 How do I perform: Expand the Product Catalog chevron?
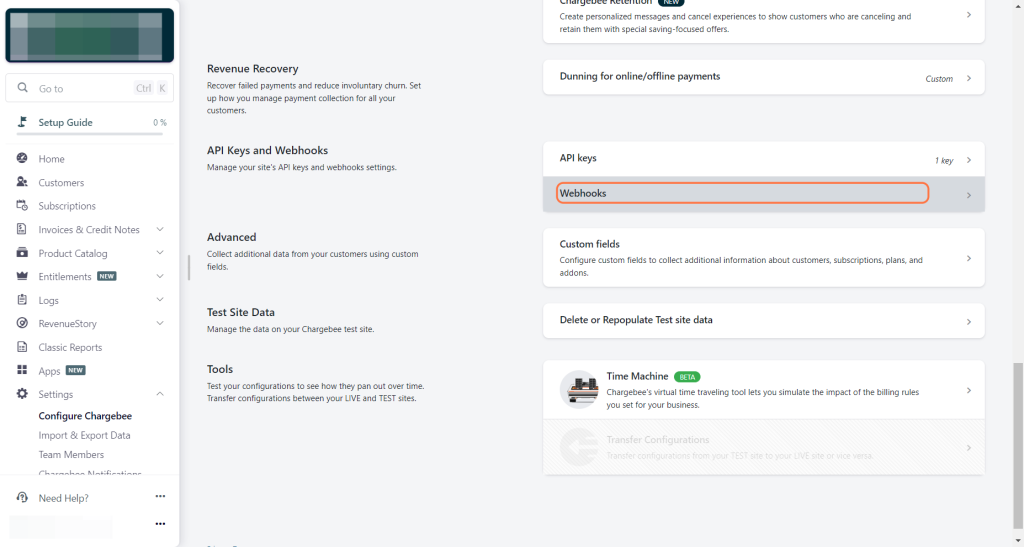[x=160, y=253]
